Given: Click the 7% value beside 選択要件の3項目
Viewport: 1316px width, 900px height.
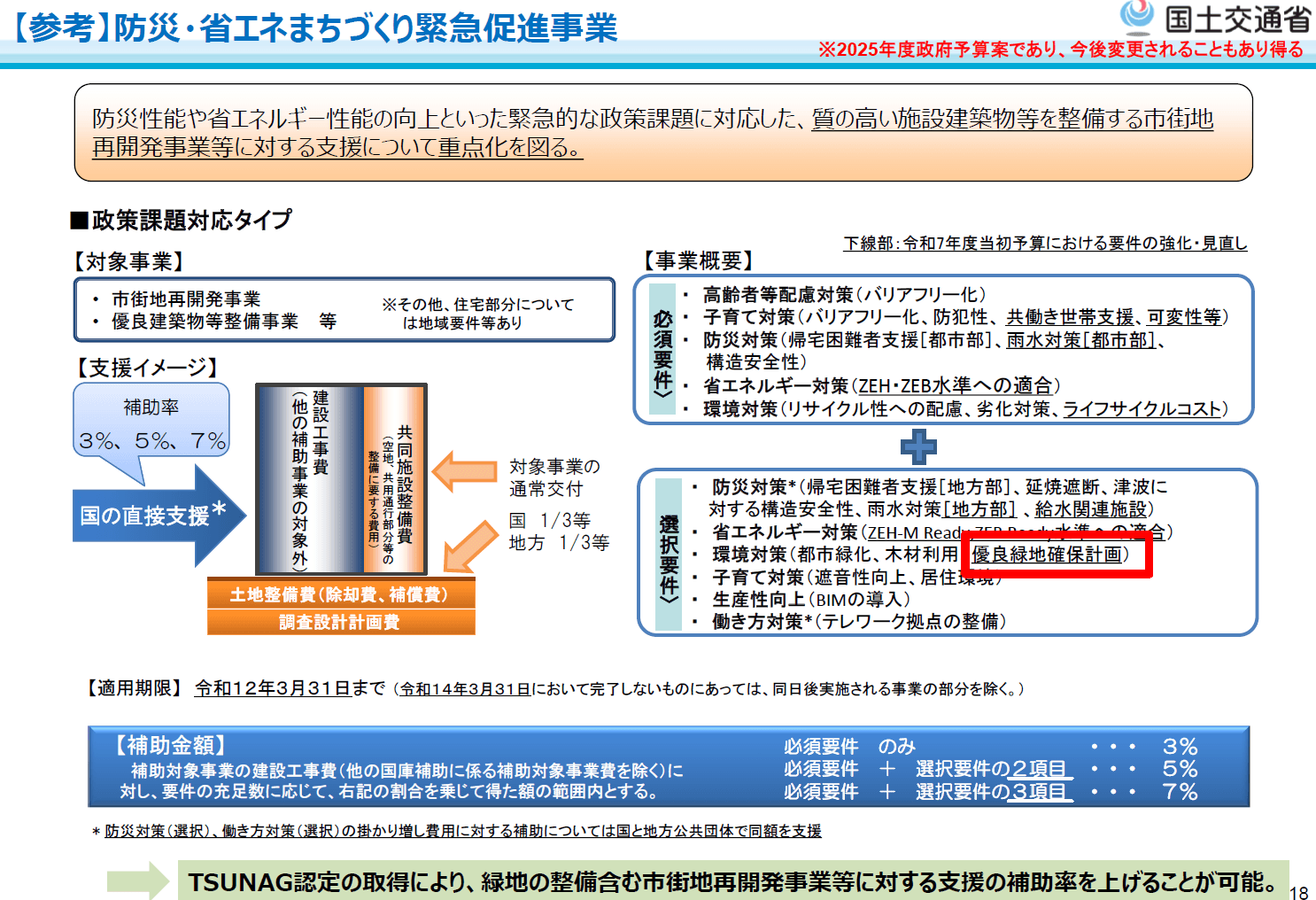Looking at the screenshot, I should [x=1180, y=793].
